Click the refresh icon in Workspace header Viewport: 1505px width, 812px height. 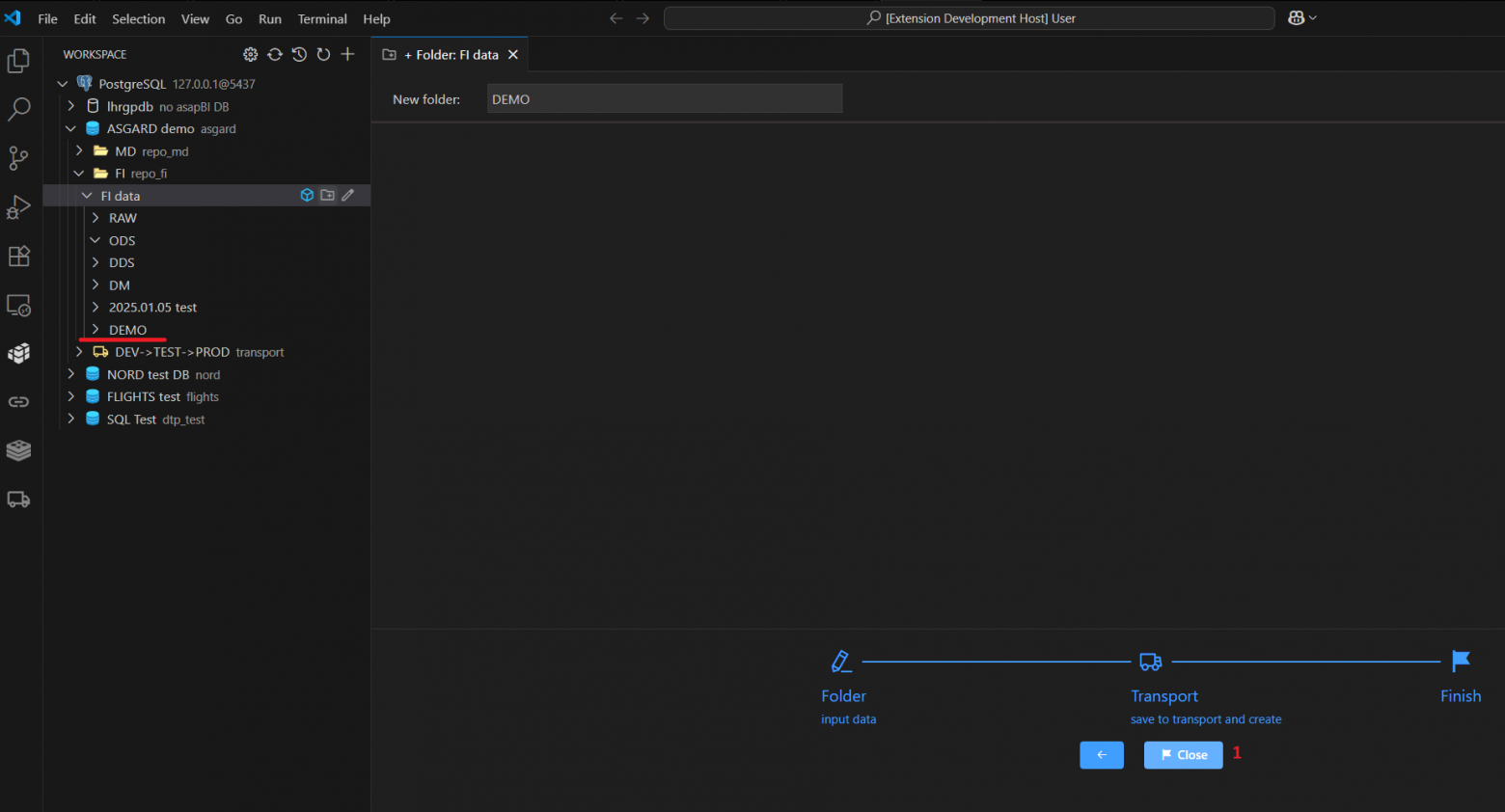point(323,55)
